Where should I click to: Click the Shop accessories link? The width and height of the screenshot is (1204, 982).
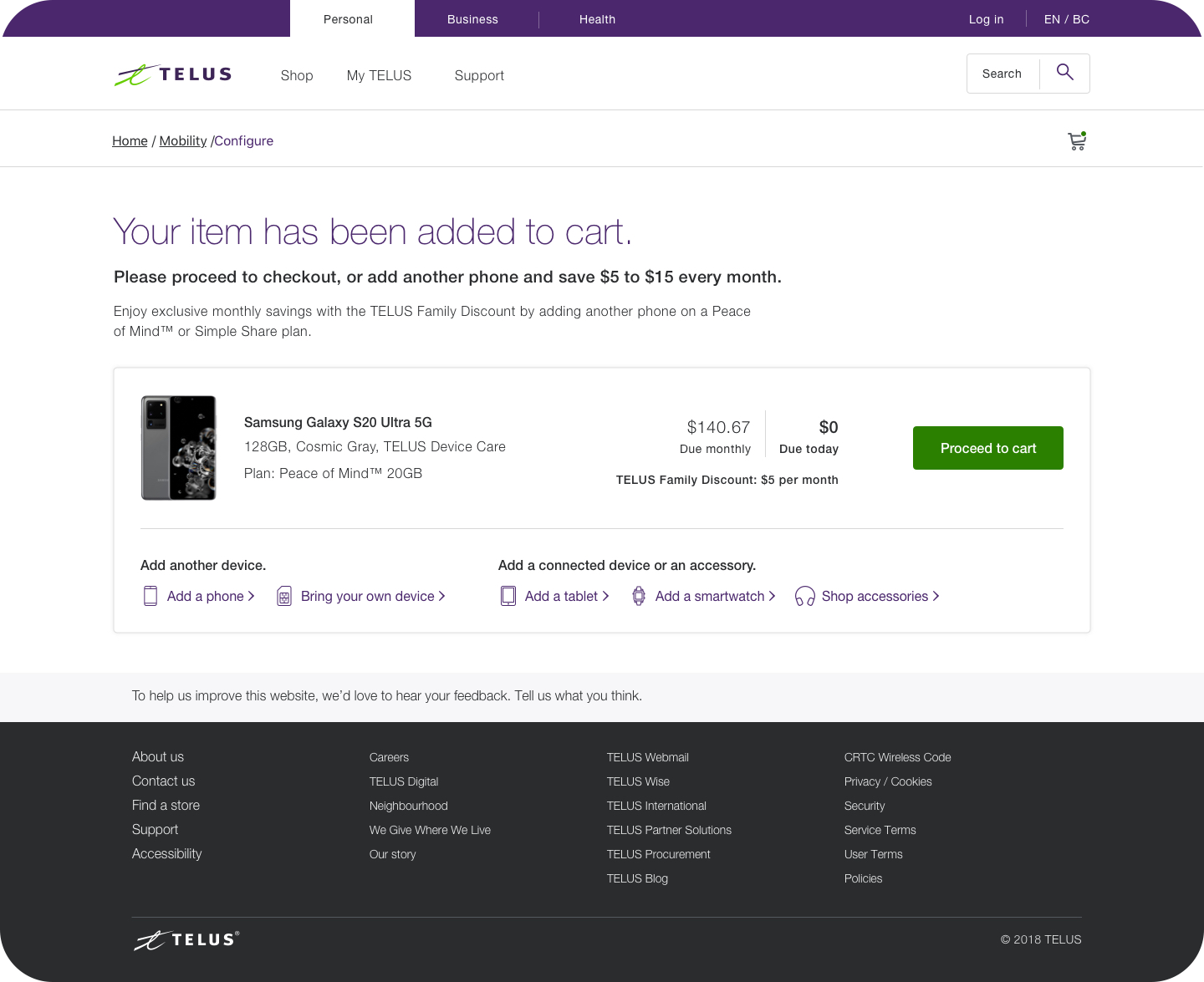[x=880, y=596]
